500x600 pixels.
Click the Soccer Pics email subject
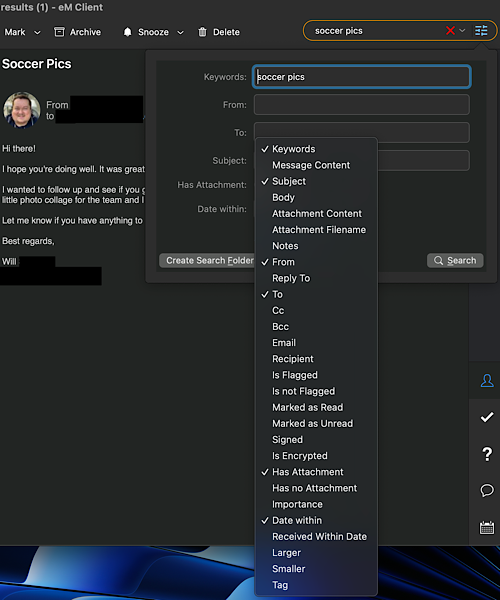(37, 64)
